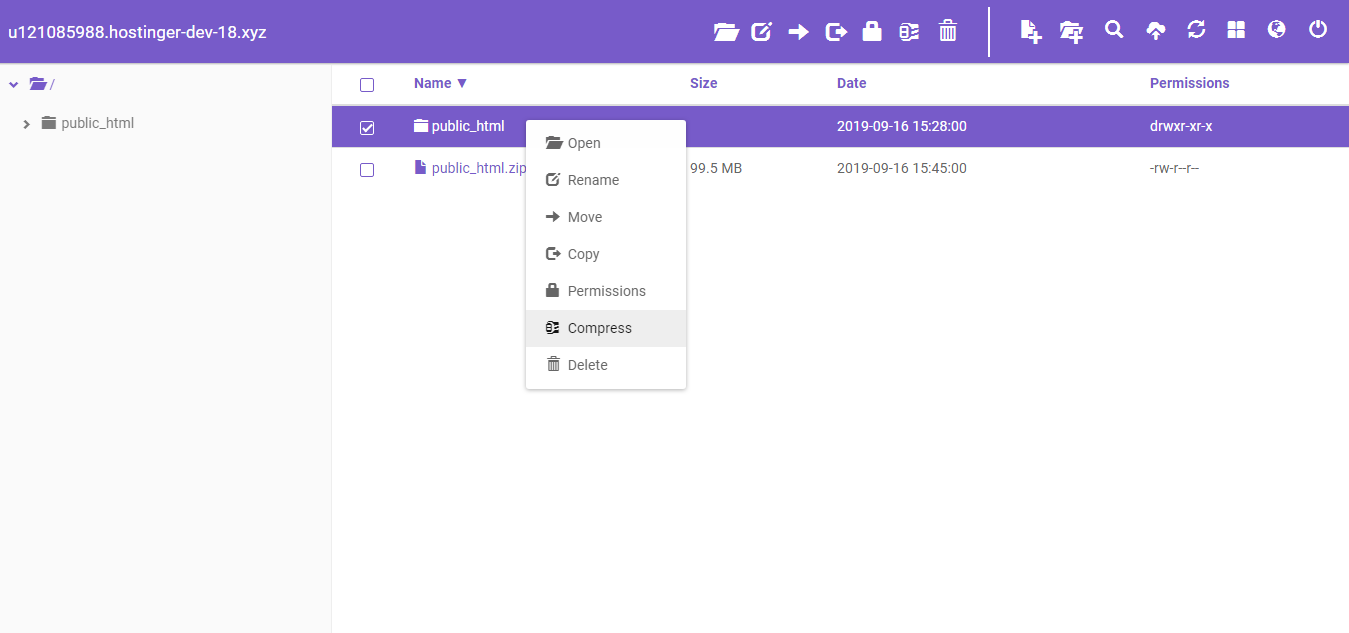Click the file icon beside public_html.zip
Viewport: 1349px width, 633px height.
coord(420,167)
